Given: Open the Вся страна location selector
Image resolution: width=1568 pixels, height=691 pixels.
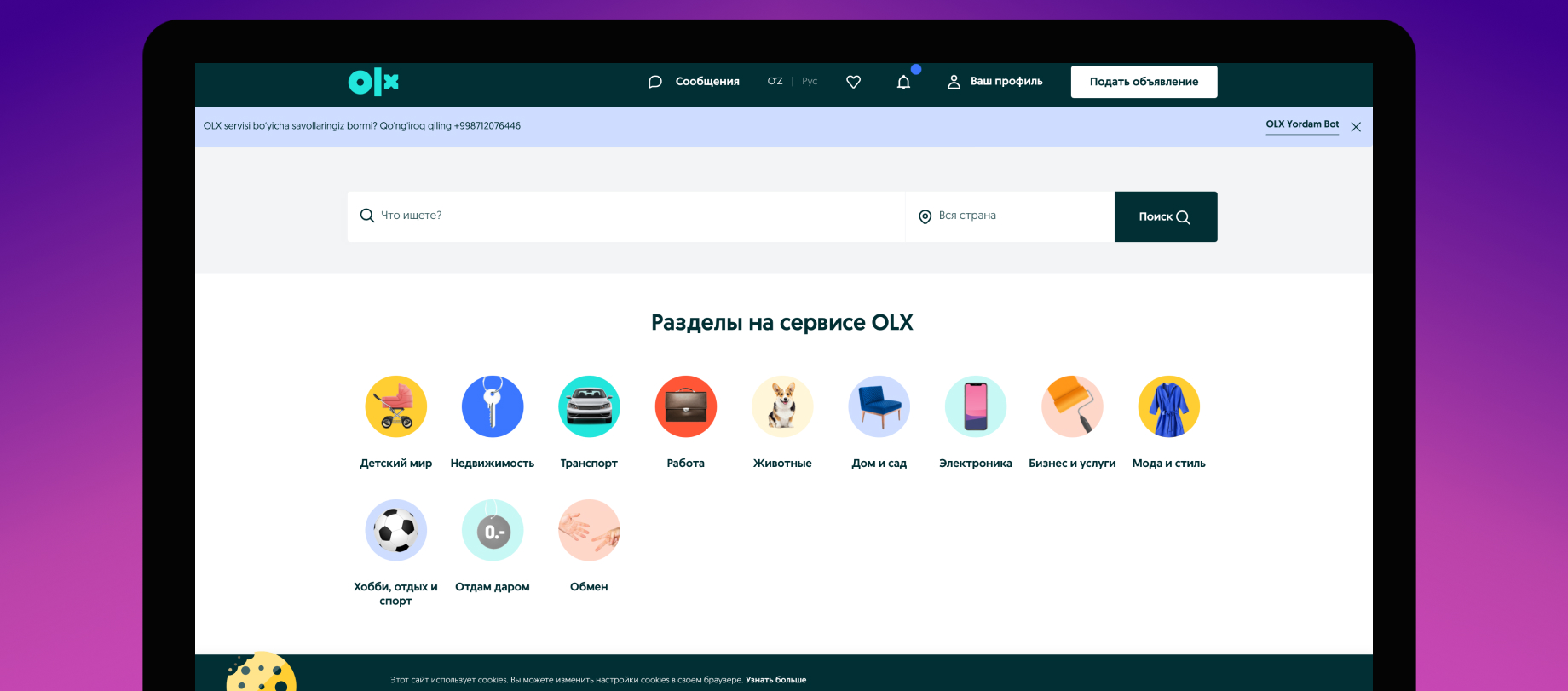Looking at the screenshot, I should (x=1010, y=216).
